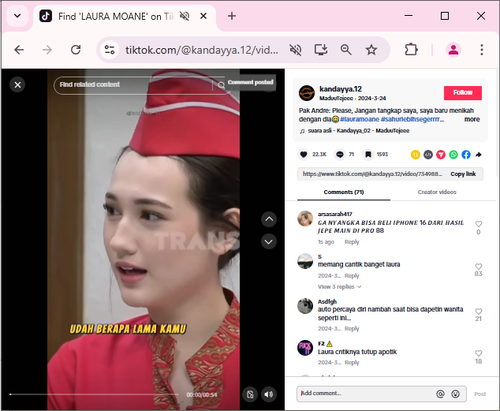The width and height of the screenshot is (500, 411).
Task: Open a new browser tab
Action: point(232,16)
